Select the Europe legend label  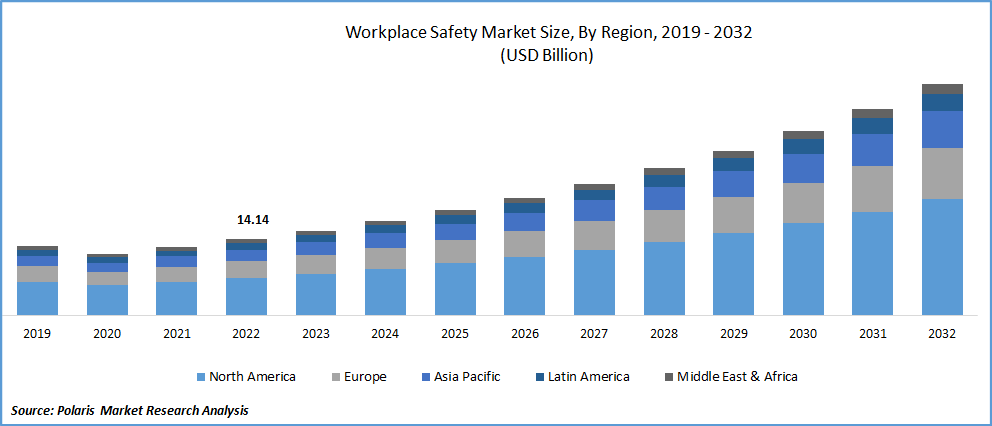click(365, 377)
